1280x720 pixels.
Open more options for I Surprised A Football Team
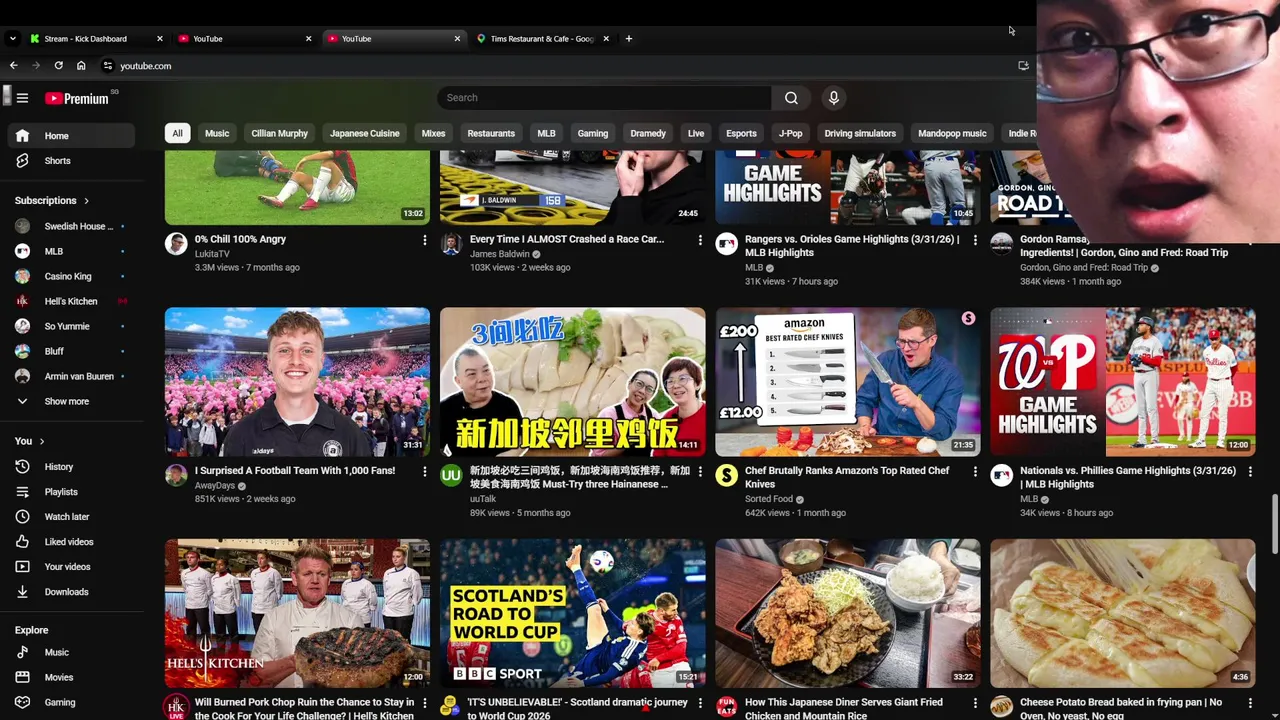coord(424,471)
